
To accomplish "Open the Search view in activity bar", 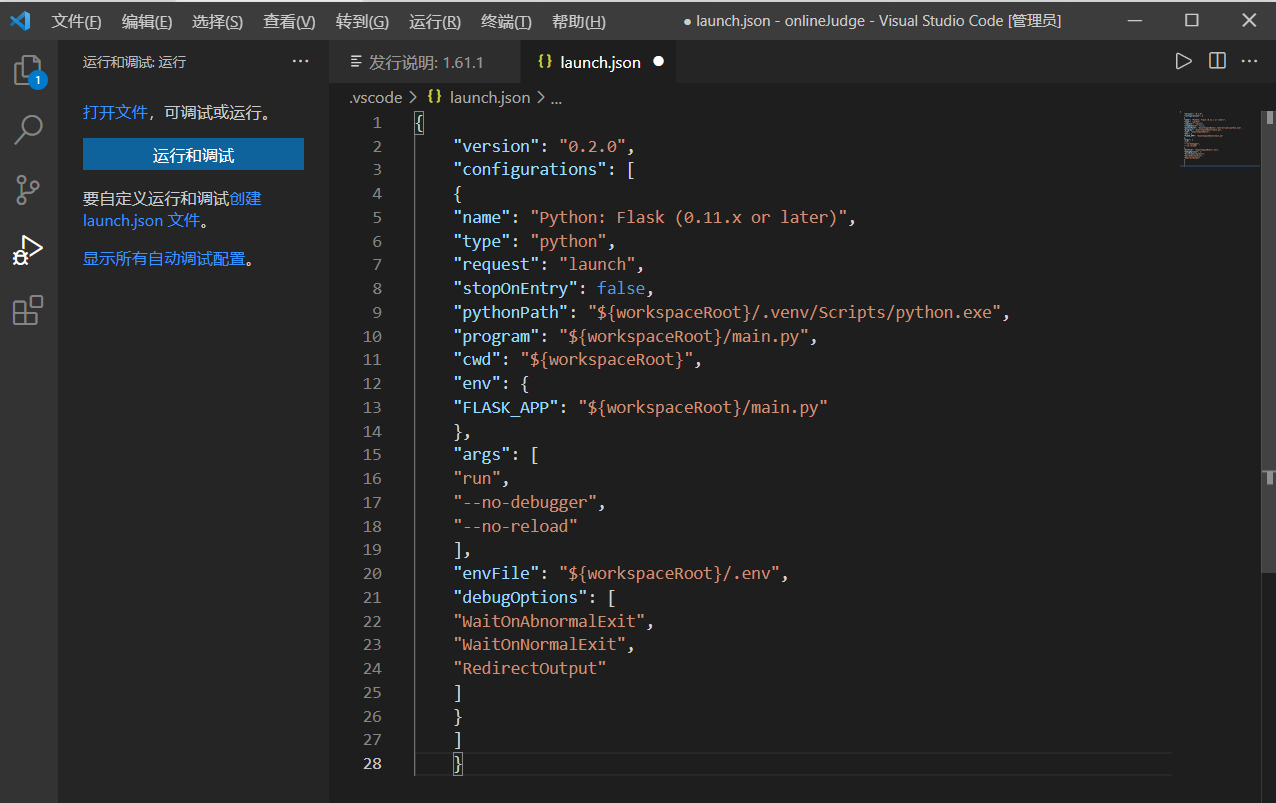I will pyautogui.click(x=28, y=129).
